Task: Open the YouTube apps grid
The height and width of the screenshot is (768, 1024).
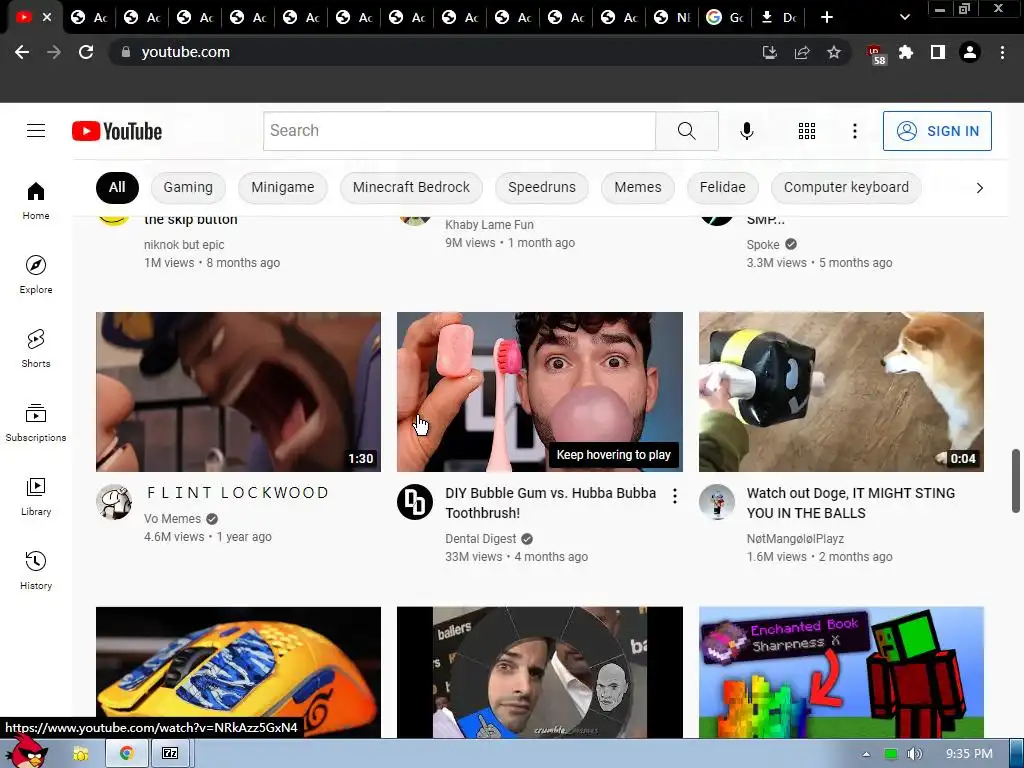Action: point(807,131)
